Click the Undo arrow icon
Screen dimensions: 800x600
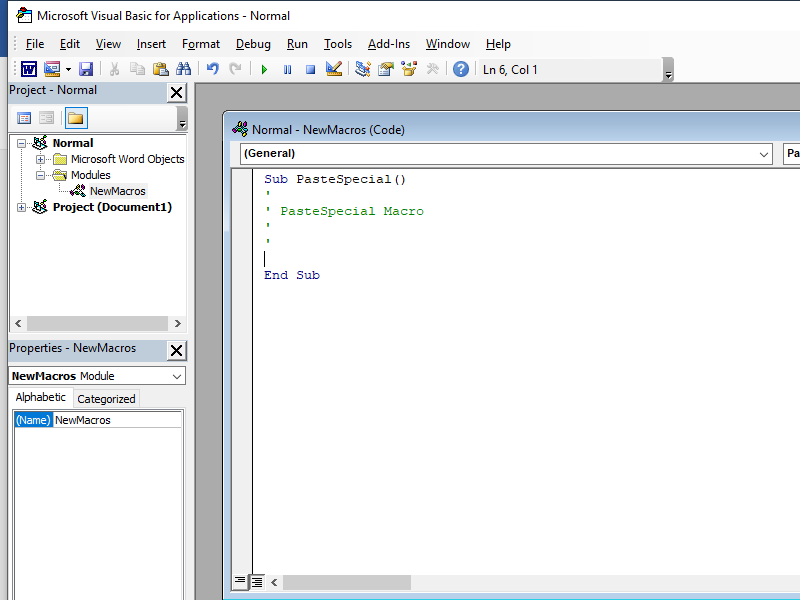tap(212, 69)
